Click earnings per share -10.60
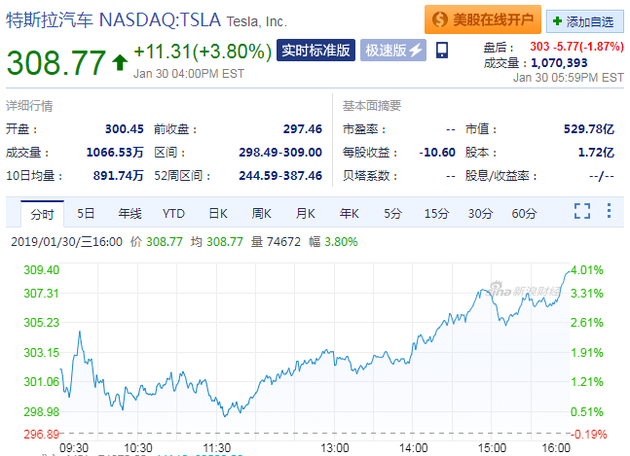This screenshot has width=630, height=456. pyautogui.click(x=437, y=152)
